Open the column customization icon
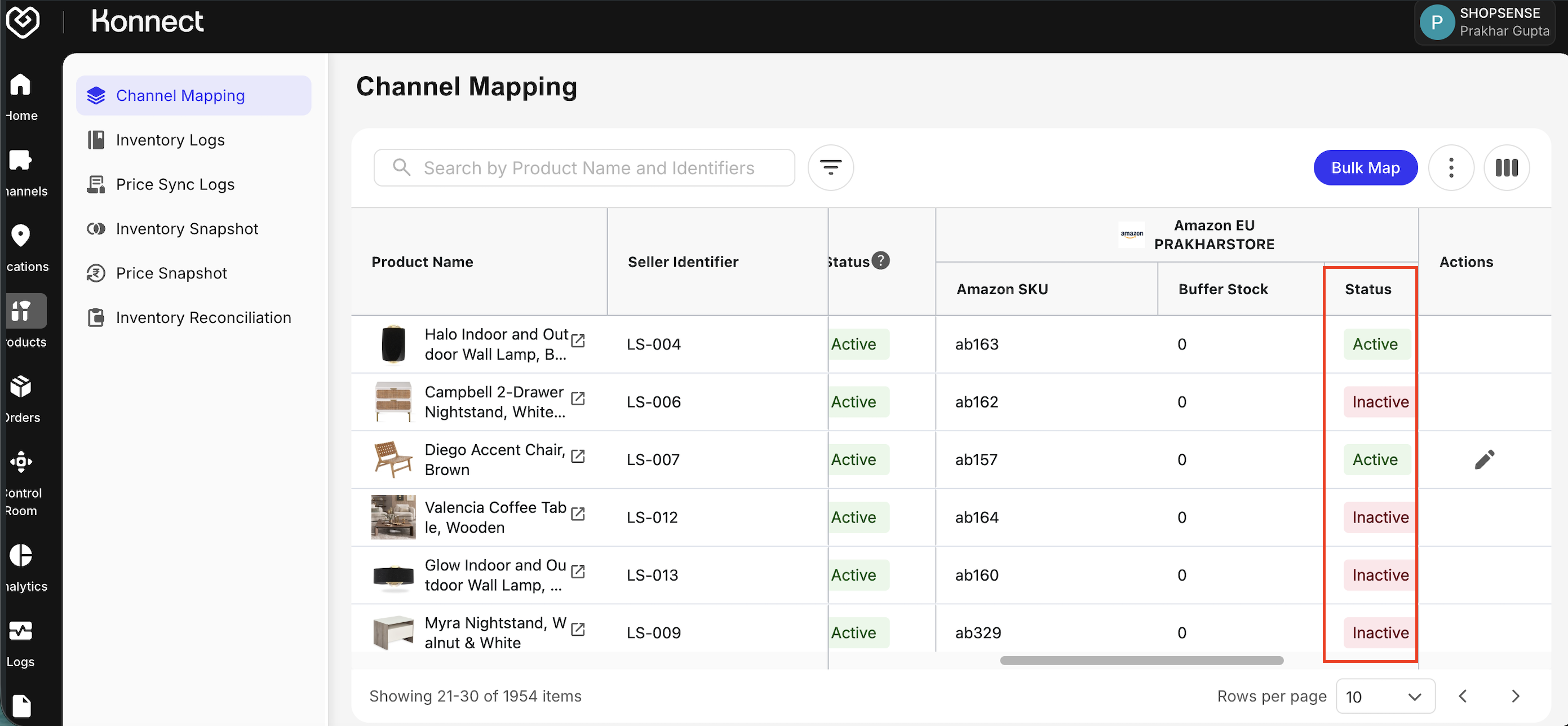 (1507, 167)
